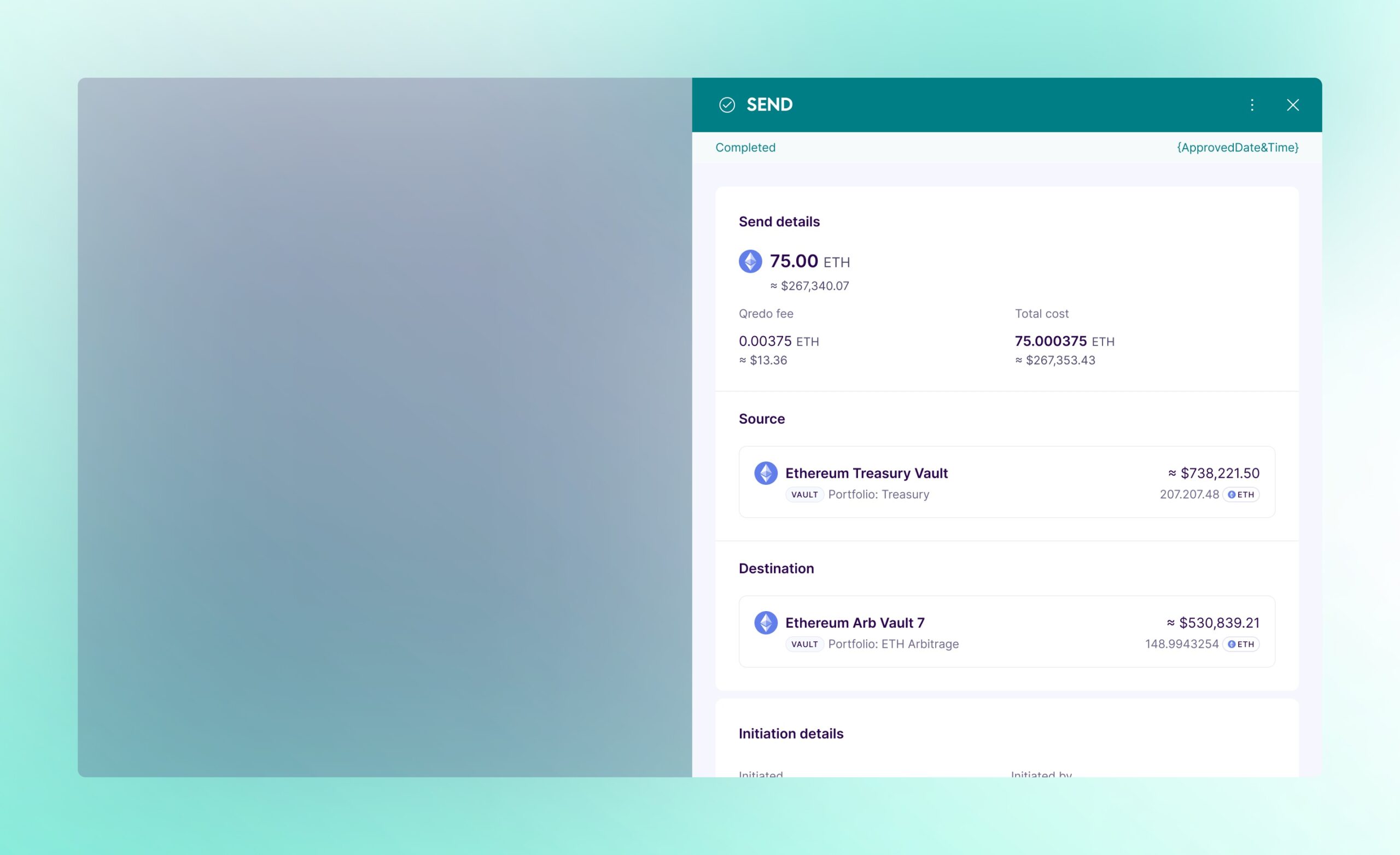1400x855 pixels.
Task: Click the Qredo fee label
Action: coord(766,314)
